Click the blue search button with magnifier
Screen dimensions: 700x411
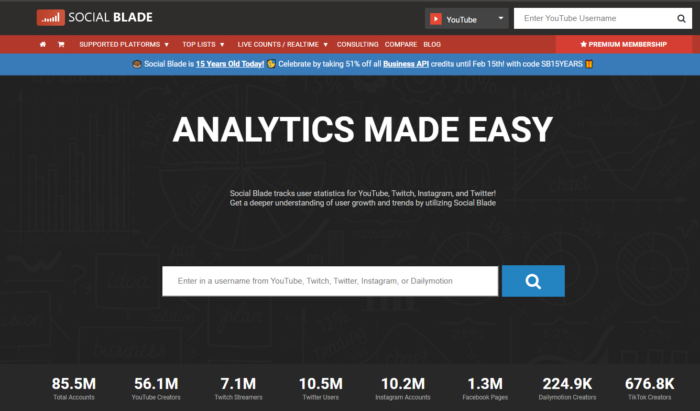pos(533,281)
